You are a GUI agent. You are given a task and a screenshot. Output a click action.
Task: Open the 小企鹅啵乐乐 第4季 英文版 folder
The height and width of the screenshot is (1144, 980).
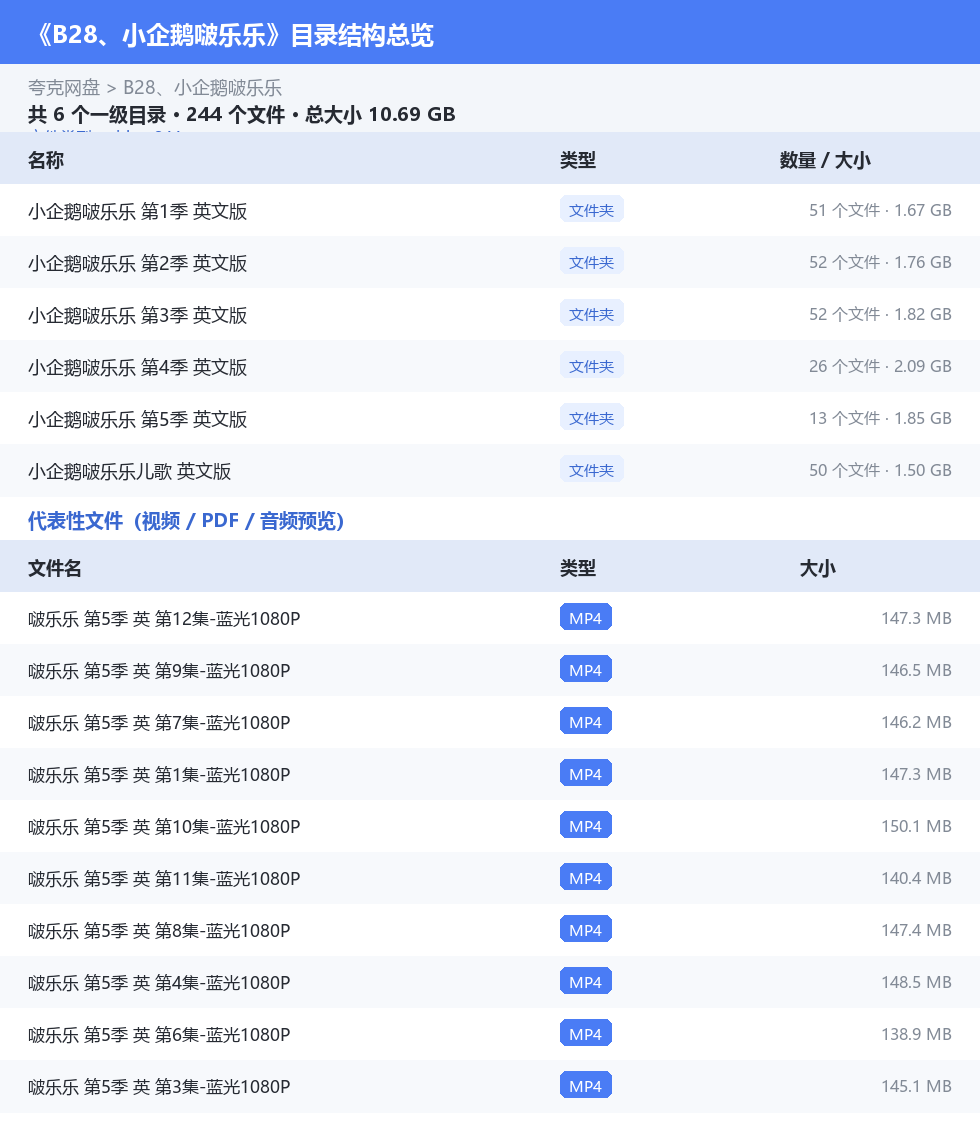[137, 367]
